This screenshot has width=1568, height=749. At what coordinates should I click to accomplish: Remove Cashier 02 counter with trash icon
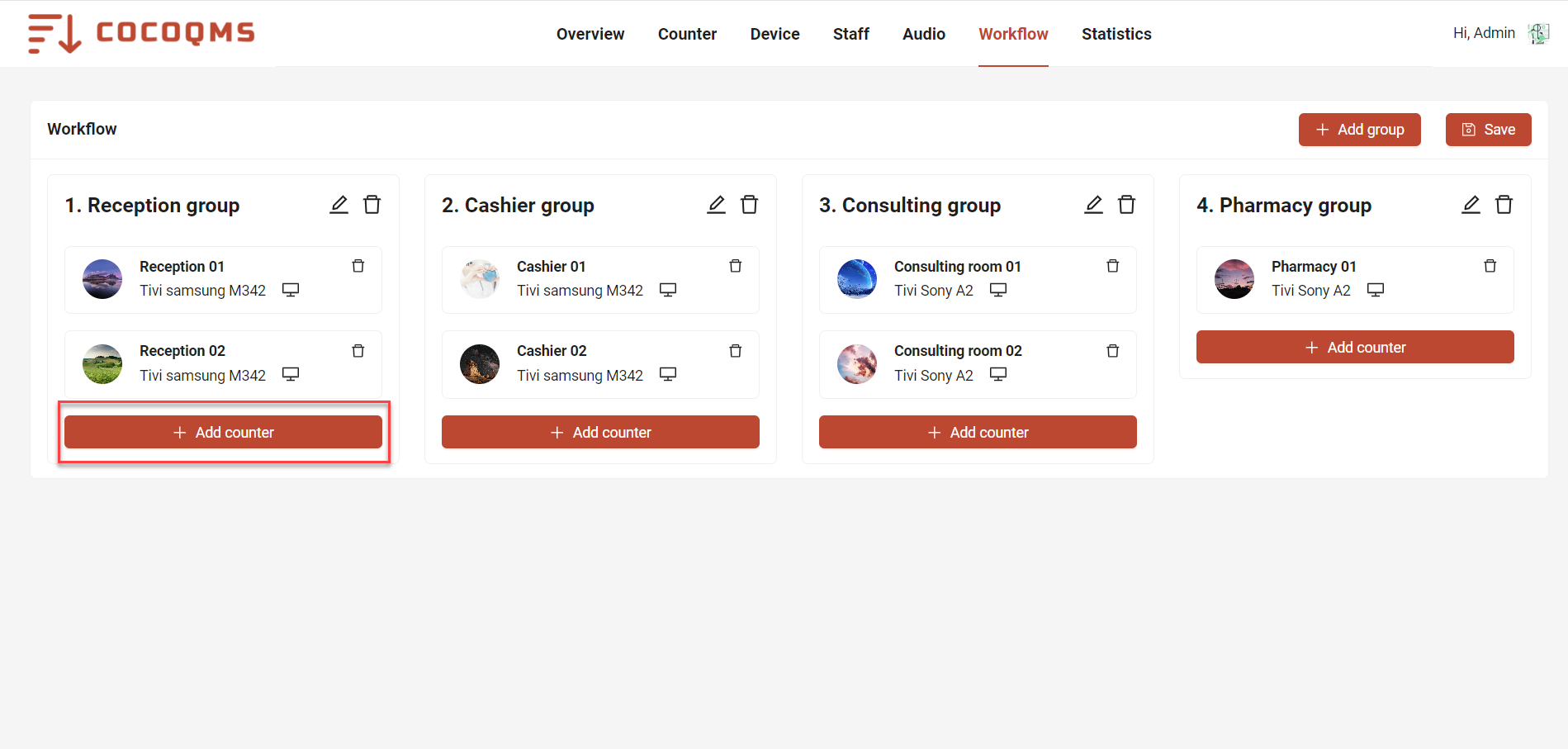[x=736, y=351]
